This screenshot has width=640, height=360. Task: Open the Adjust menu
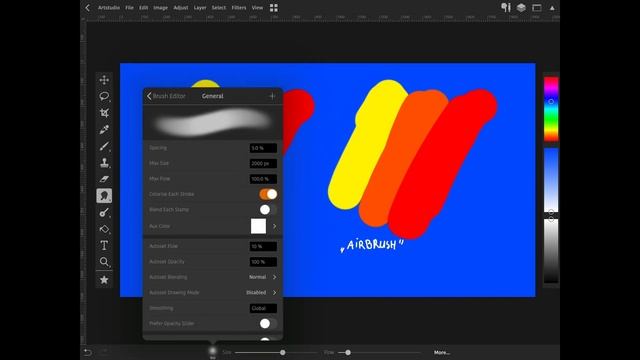180,8
